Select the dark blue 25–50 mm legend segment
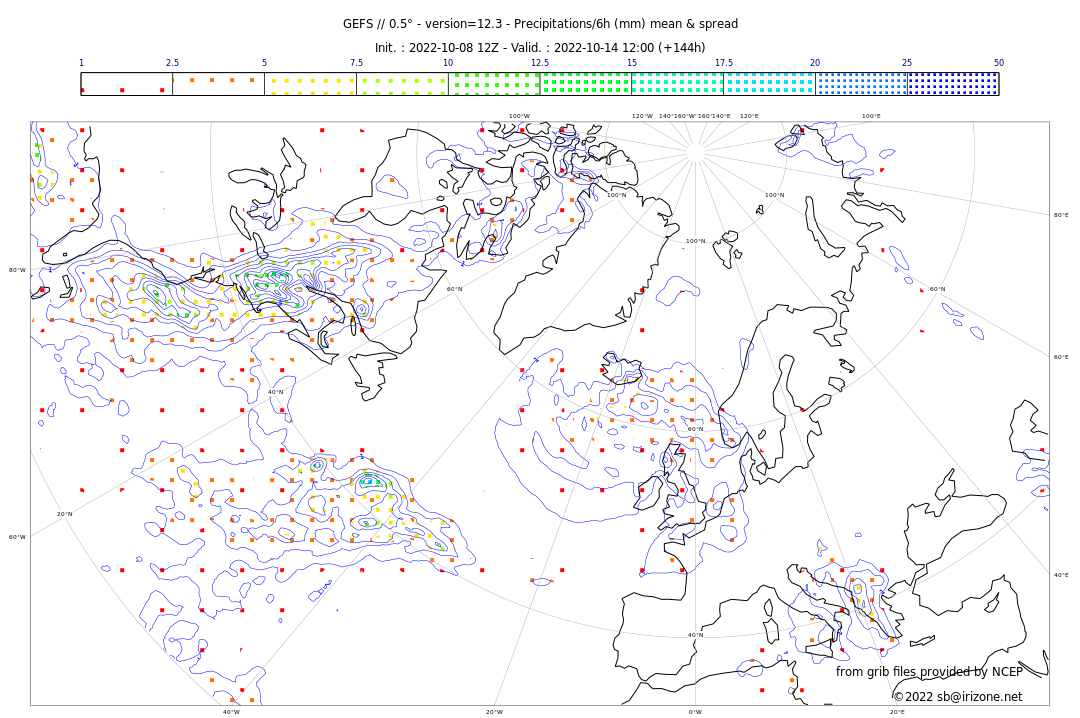 coord(953,84)
